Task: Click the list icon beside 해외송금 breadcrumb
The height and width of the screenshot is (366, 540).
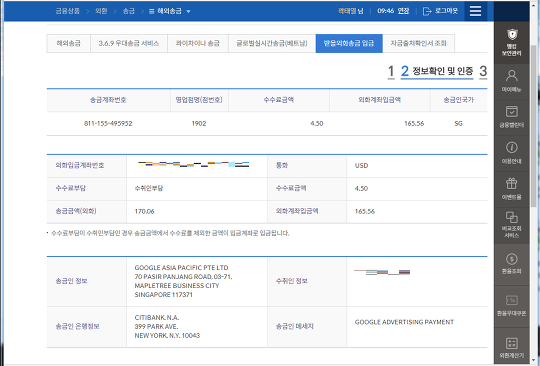Action: pyautogui.click(x=151, y=11)
